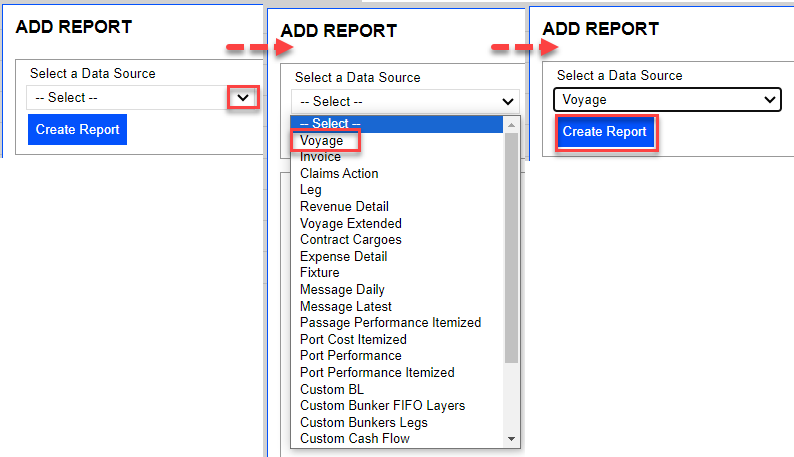Open the dropdown currently showing Voyage
The image size is (794, 457).
tap(666, 99)
